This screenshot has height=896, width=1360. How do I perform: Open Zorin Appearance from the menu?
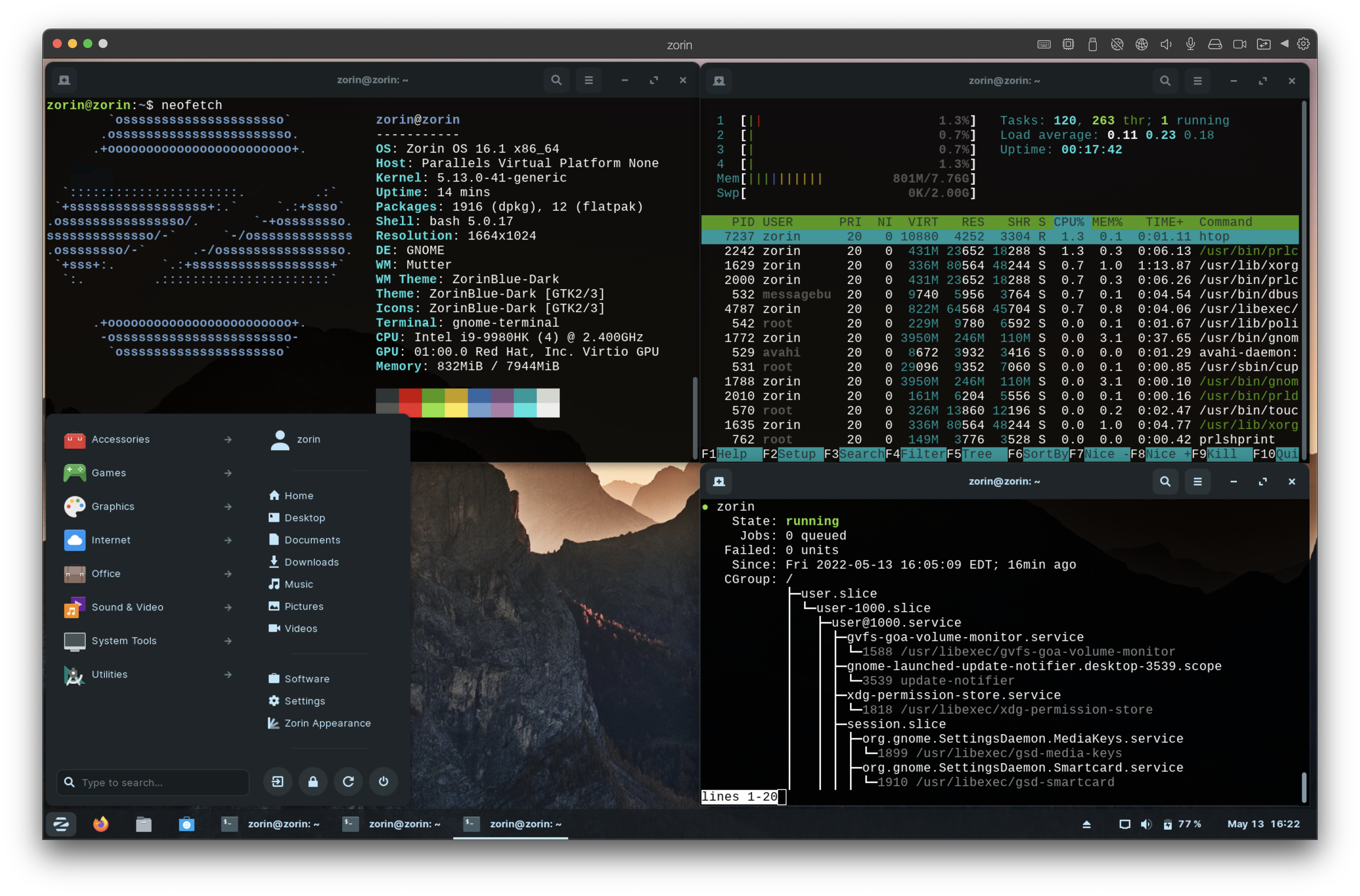[319, 723]
